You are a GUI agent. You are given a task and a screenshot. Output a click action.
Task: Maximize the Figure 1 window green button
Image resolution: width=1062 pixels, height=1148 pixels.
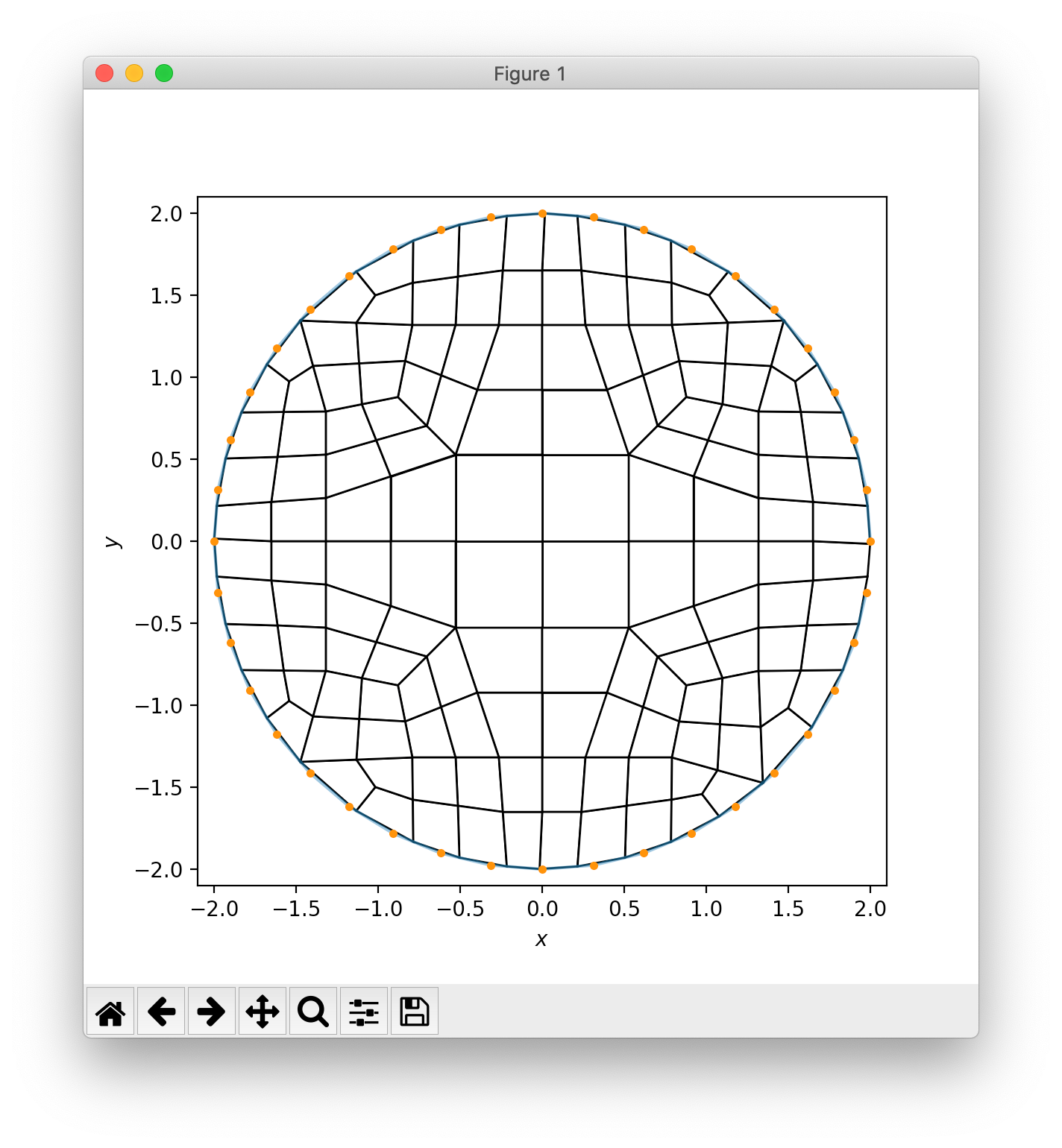[164, 73]
